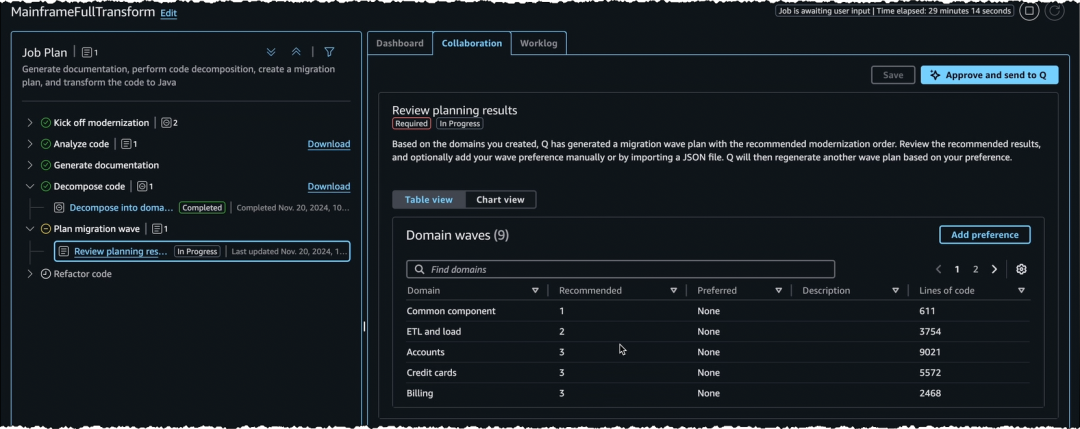This screenshot has width=1080, height=429.
Task: Click the Job Plan notes count icon
Action: tap(87, 52)
